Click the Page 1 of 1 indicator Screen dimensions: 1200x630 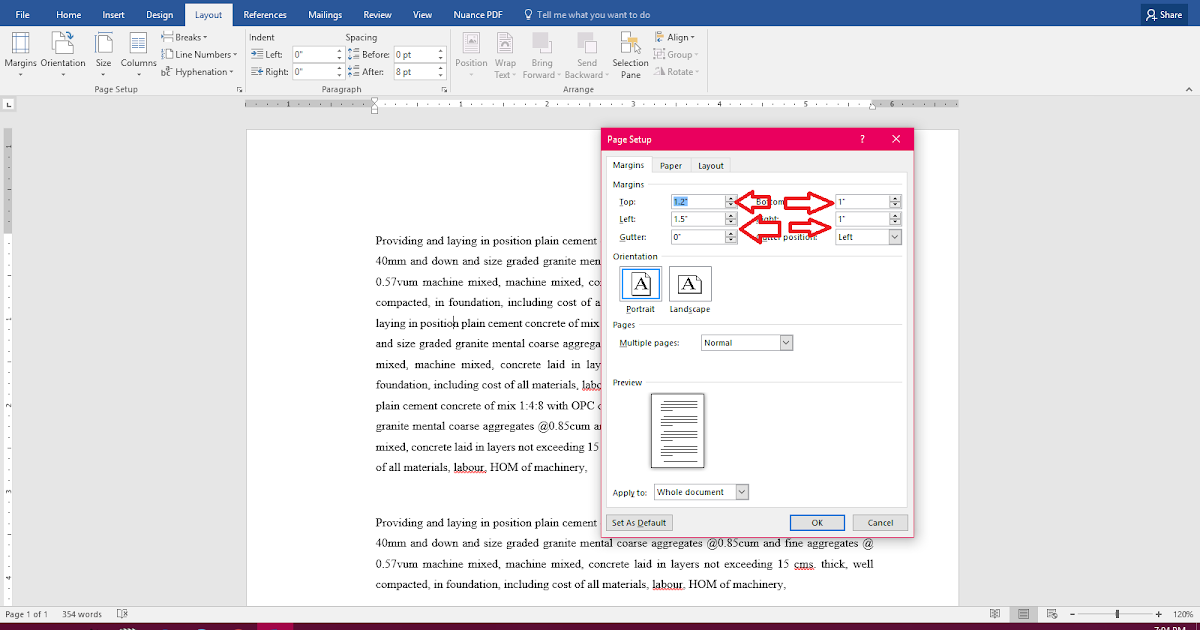pyautogui.click(x=27, y=614)
